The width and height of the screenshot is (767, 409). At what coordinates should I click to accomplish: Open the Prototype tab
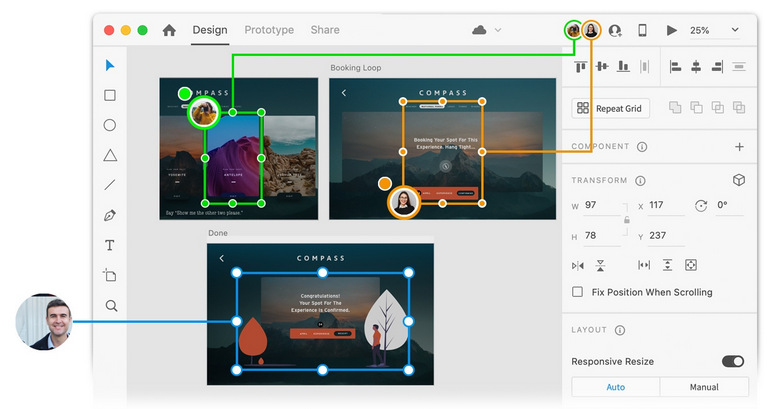[269, 30]
